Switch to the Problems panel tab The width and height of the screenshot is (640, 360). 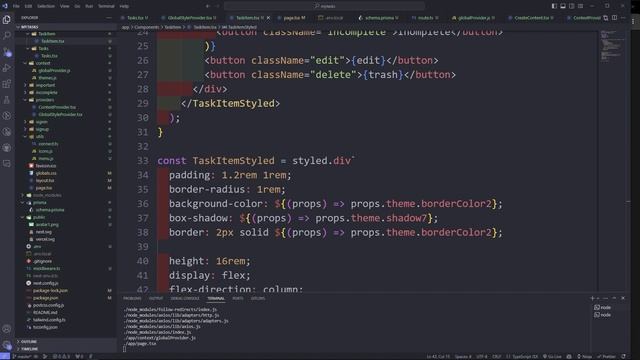(132, 298)
